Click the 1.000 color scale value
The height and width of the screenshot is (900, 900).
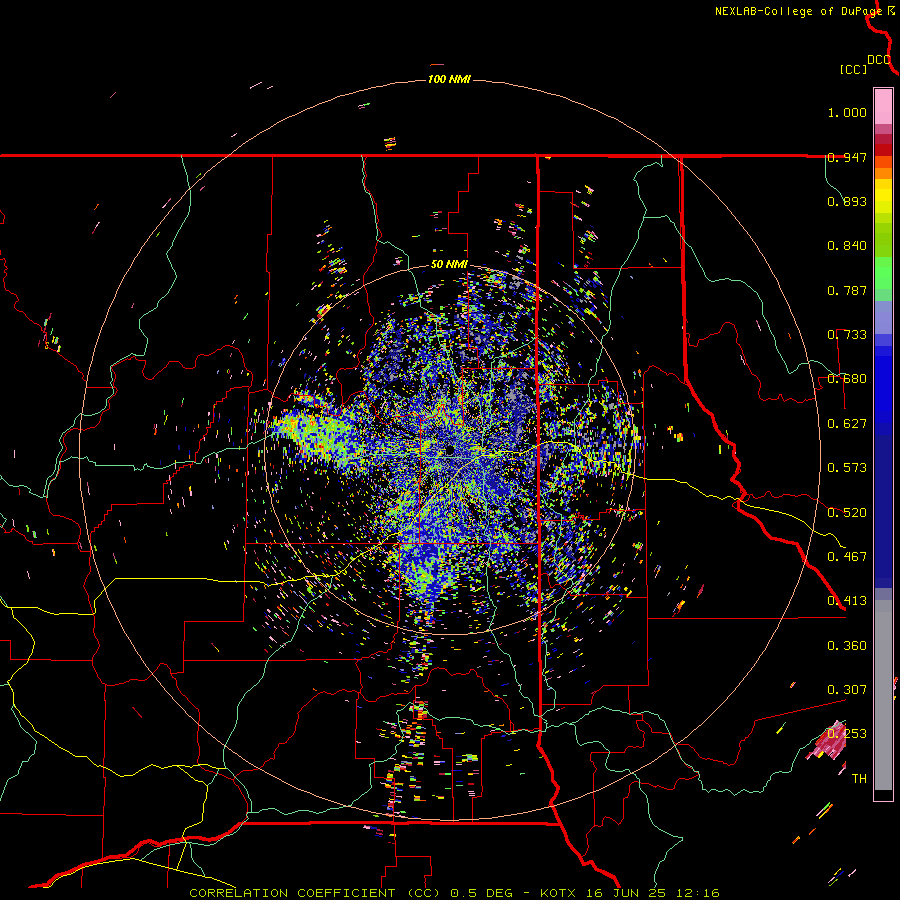point(847,112)
